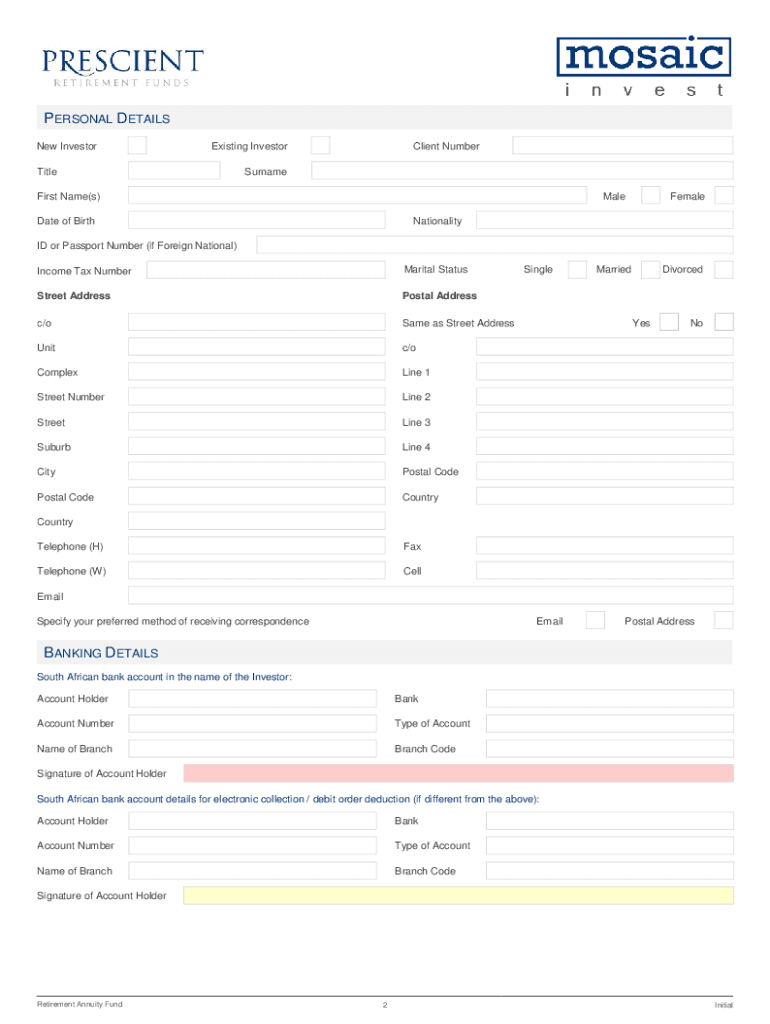Click the Prescient Retirement Funds logo
The image size is (770, 1024).
[122, 67]
